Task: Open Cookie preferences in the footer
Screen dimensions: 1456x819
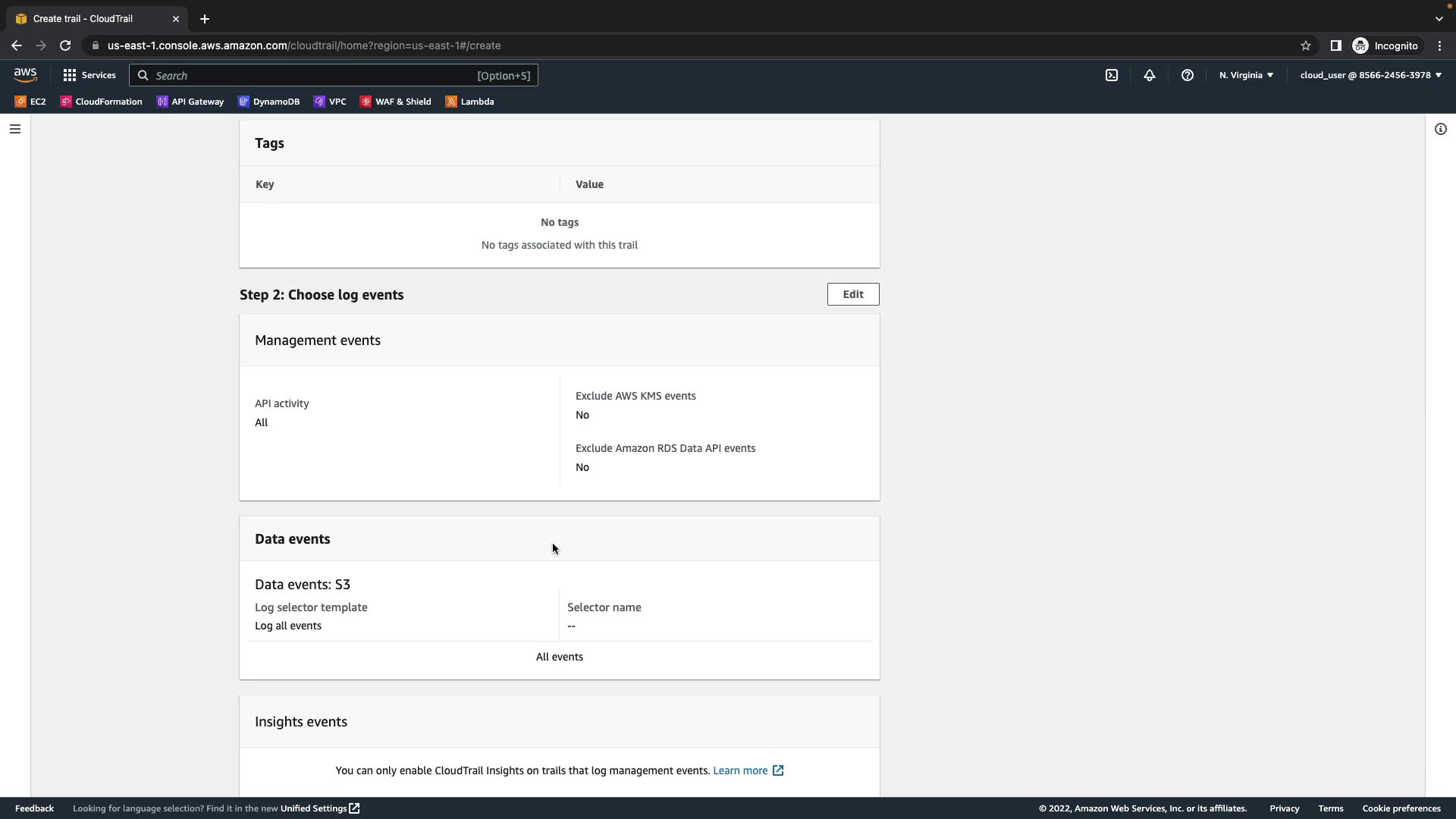Action: (1401, 808)
